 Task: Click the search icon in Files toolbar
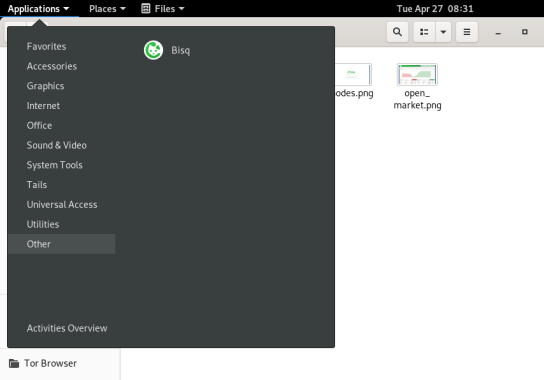397,32
